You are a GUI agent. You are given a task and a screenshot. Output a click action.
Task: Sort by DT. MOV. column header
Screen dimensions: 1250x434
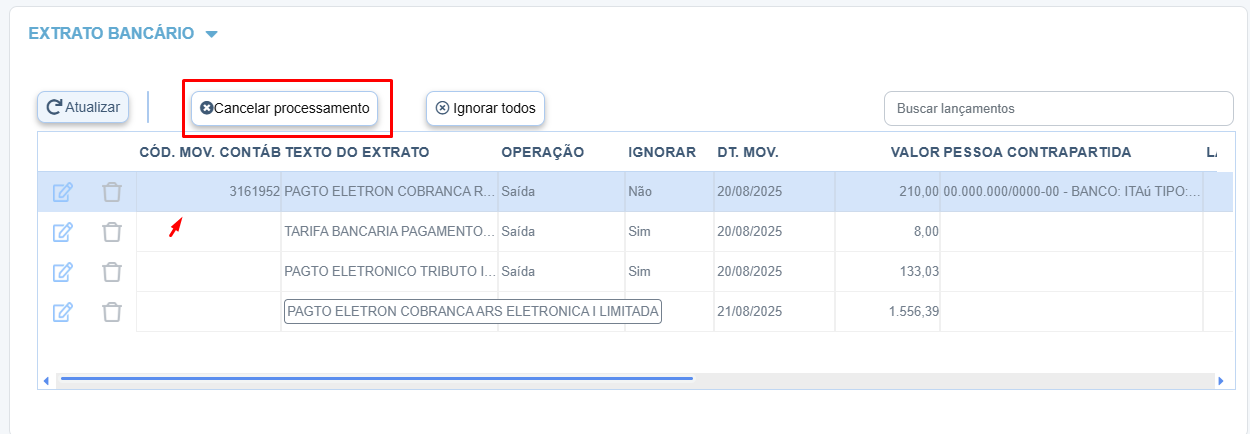[x=747, y=152]
